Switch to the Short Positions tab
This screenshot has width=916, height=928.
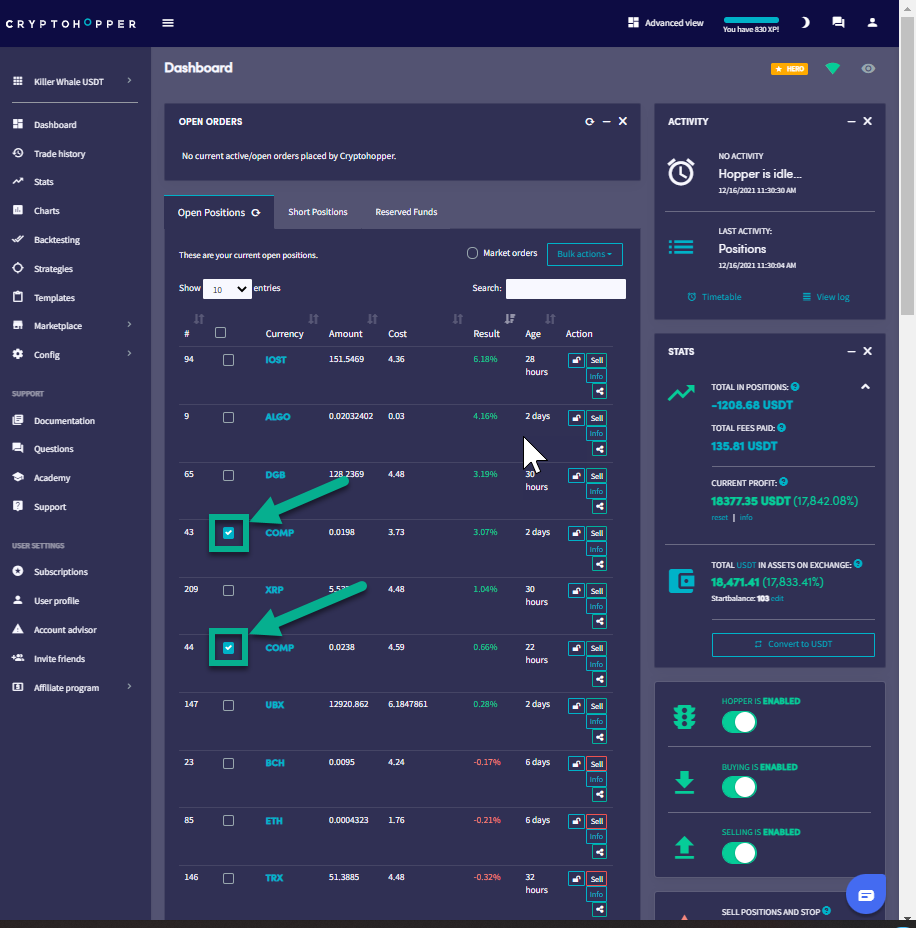(x=318, y=212)
